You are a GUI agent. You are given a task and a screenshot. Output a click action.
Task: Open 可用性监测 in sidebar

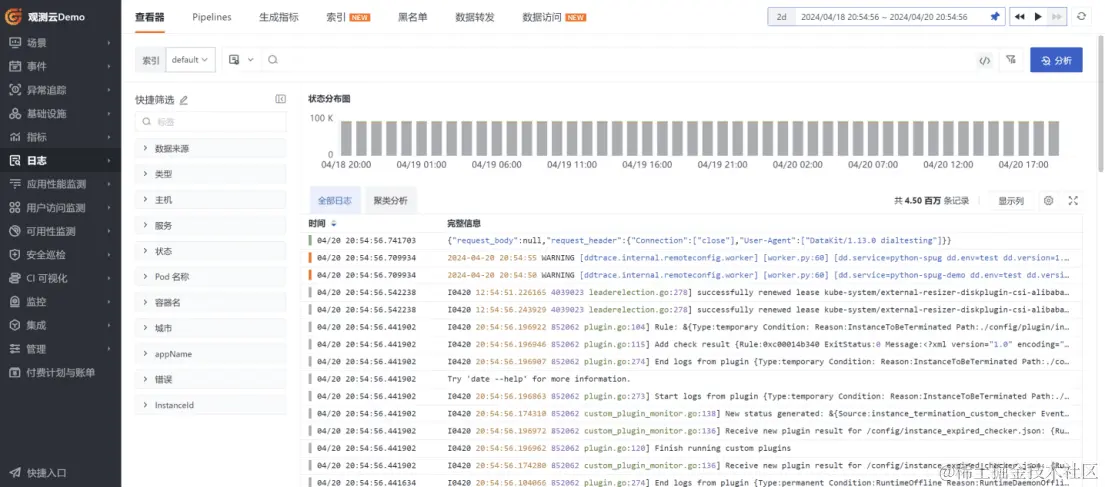tap(61, 231)
